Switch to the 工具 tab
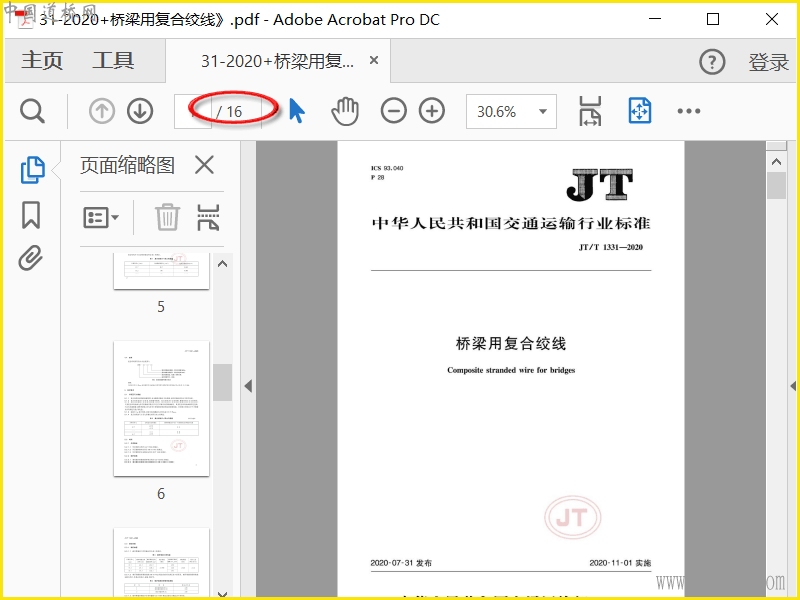The image size is (800, 600). (113, 61)
